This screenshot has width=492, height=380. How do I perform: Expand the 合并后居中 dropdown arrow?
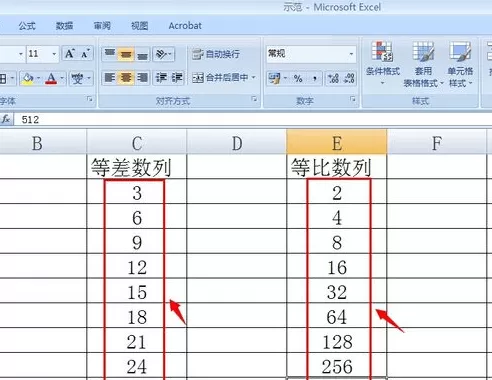click(x=254, y=78)
